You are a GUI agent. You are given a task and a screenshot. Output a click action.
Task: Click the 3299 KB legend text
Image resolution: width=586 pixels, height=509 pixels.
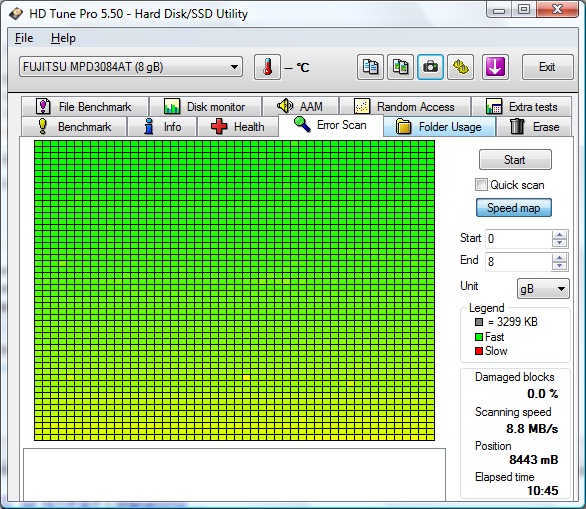pos(513,322)
